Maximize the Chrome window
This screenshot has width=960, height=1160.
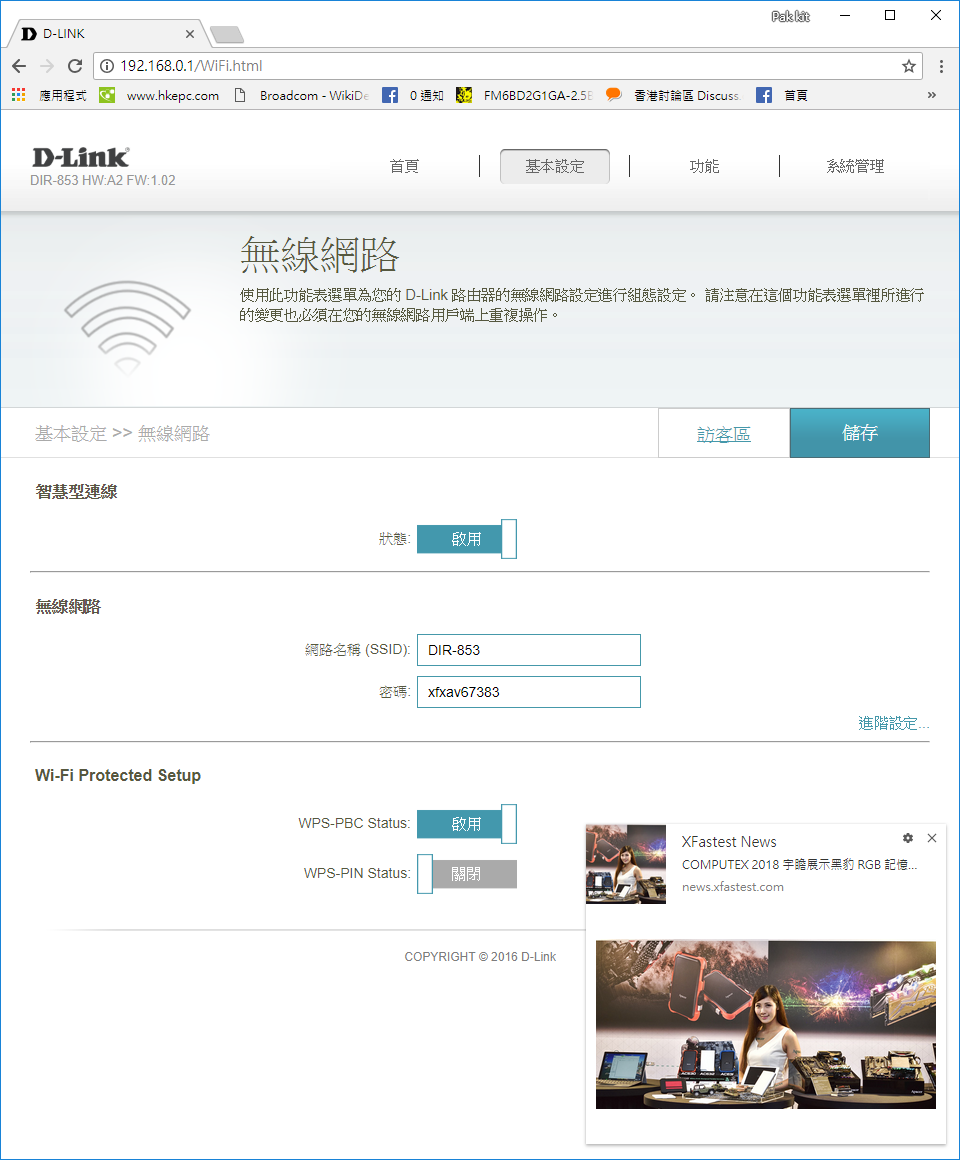coord(890,16)
